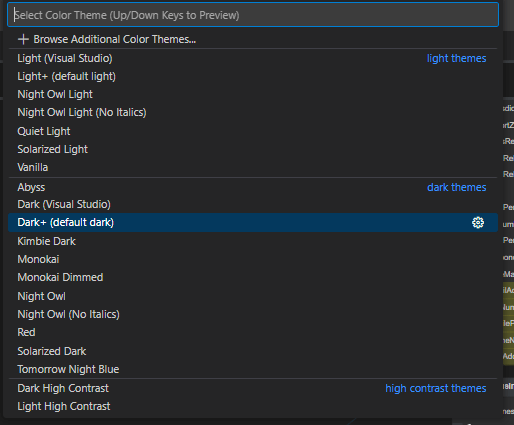Viewport: 514px width, 425px height.
Task: Pick the Night Owl Light theme
Action: [x=253, y=94]
